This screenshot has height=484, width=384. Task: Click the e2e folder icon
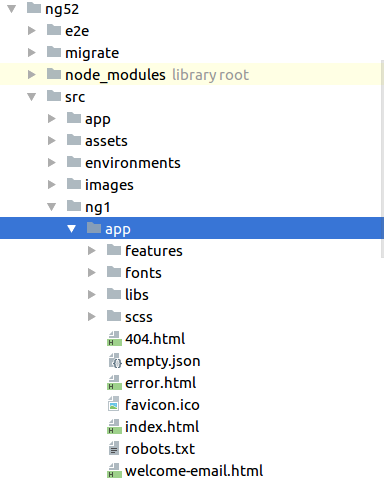point(54,30)
